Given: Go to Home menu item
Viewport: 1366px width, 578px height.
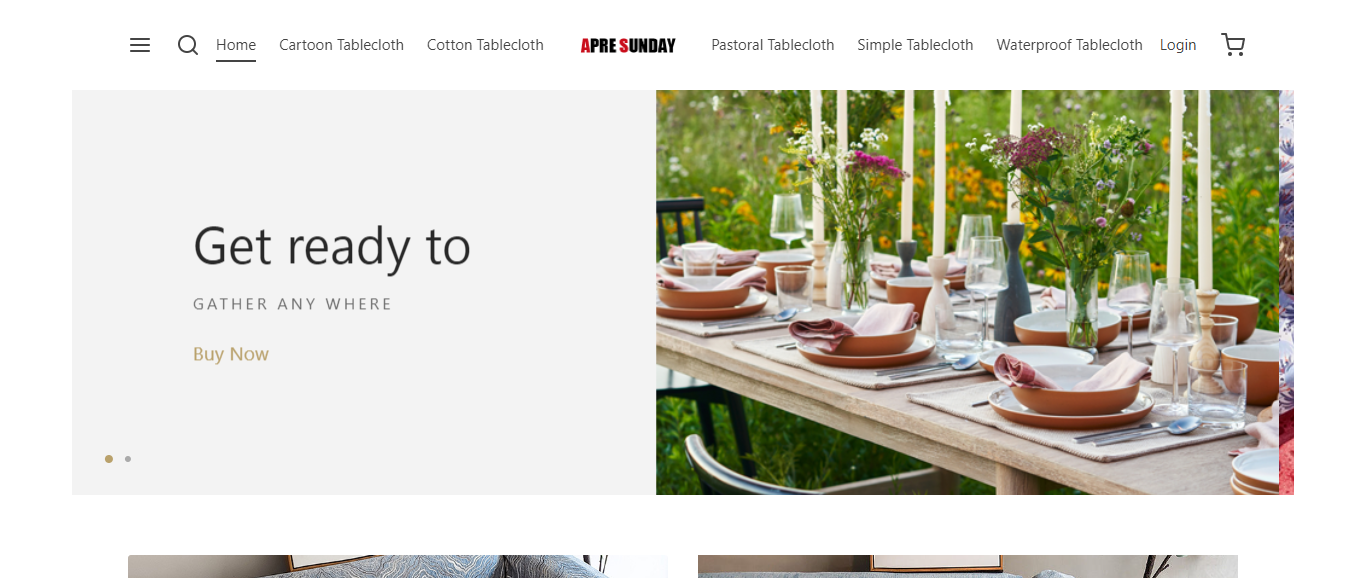Looking at the screenshot, I should (x=236, y=45).
